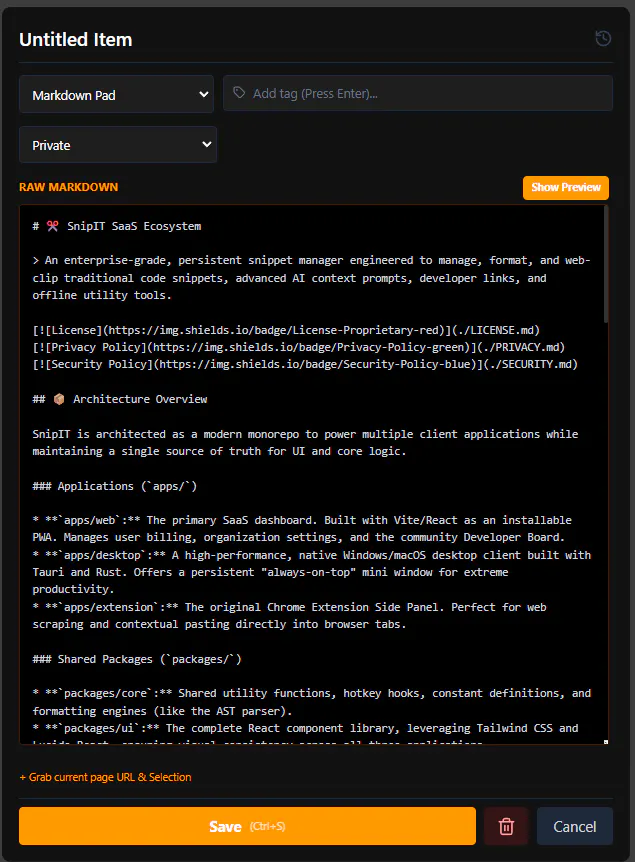Image resolution: width=635 pixels, height=862 pixels.
Task: Open the Private visibility dropdown
Action: tap(118, 145)
